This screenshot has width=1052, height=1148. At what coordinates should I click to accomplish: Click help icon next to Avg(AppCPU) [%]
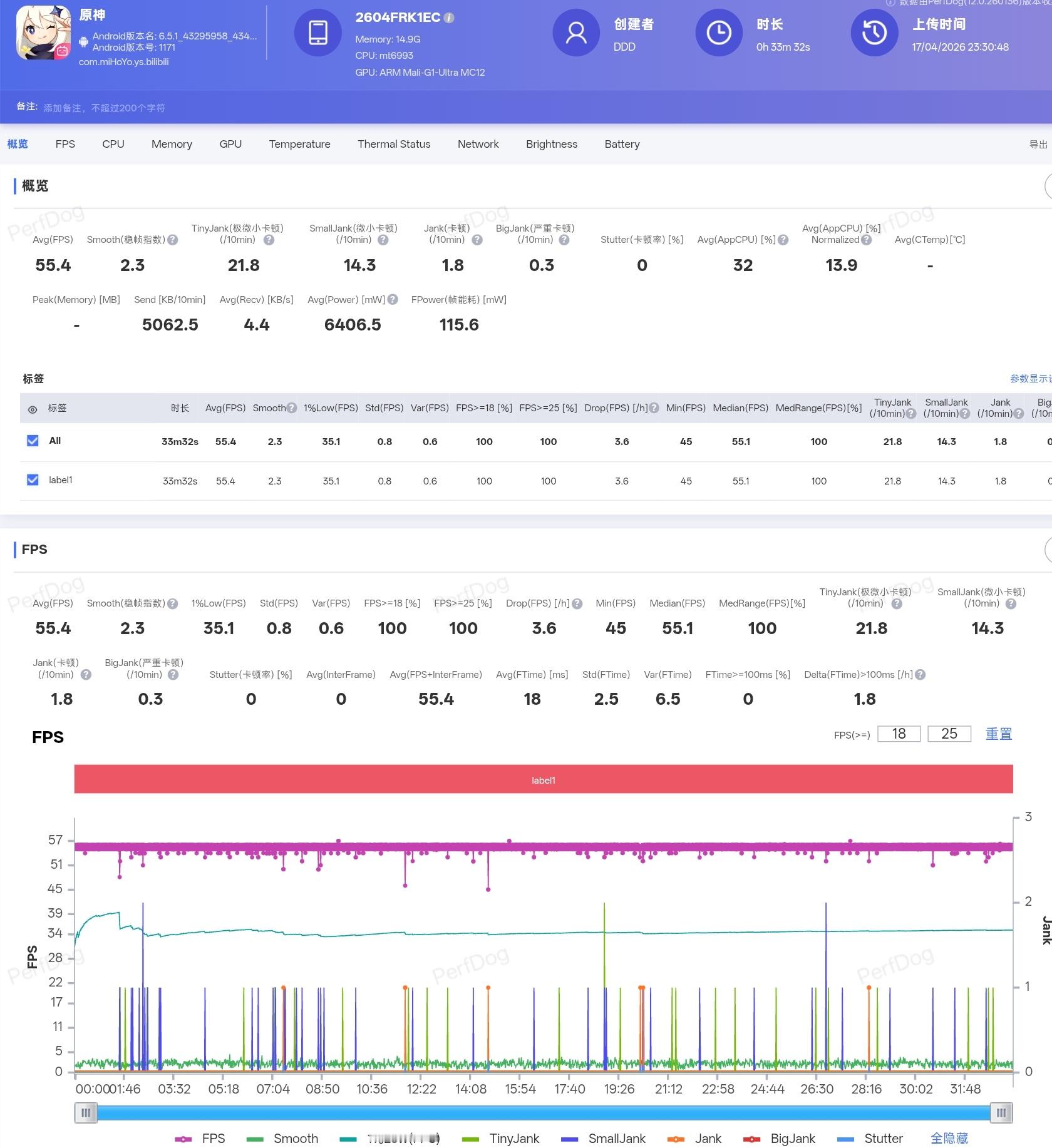click(783, 240)
